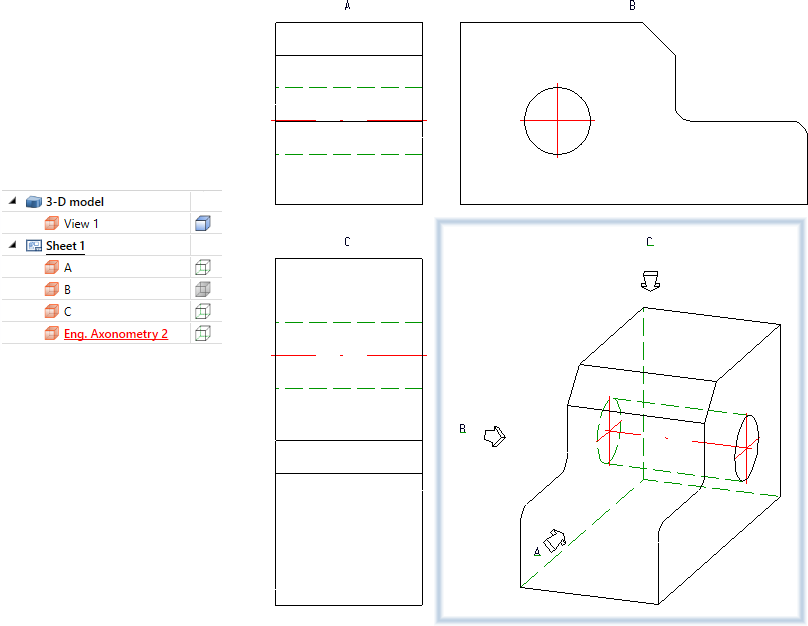Screen dimensions: 808x626
Task: Select rear hole ellipse in axonometric view
Action: pos(609,431)
